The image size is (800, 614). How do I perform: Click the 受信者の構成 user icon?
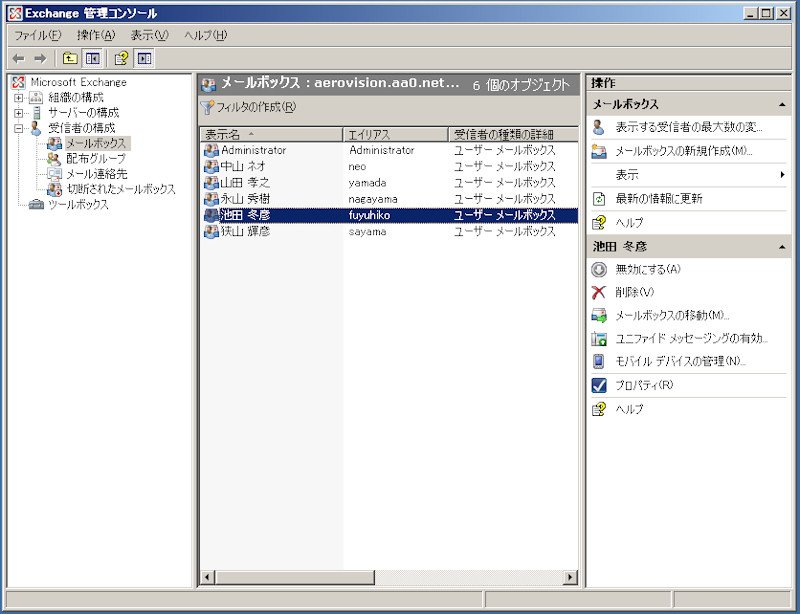(36, 128)
